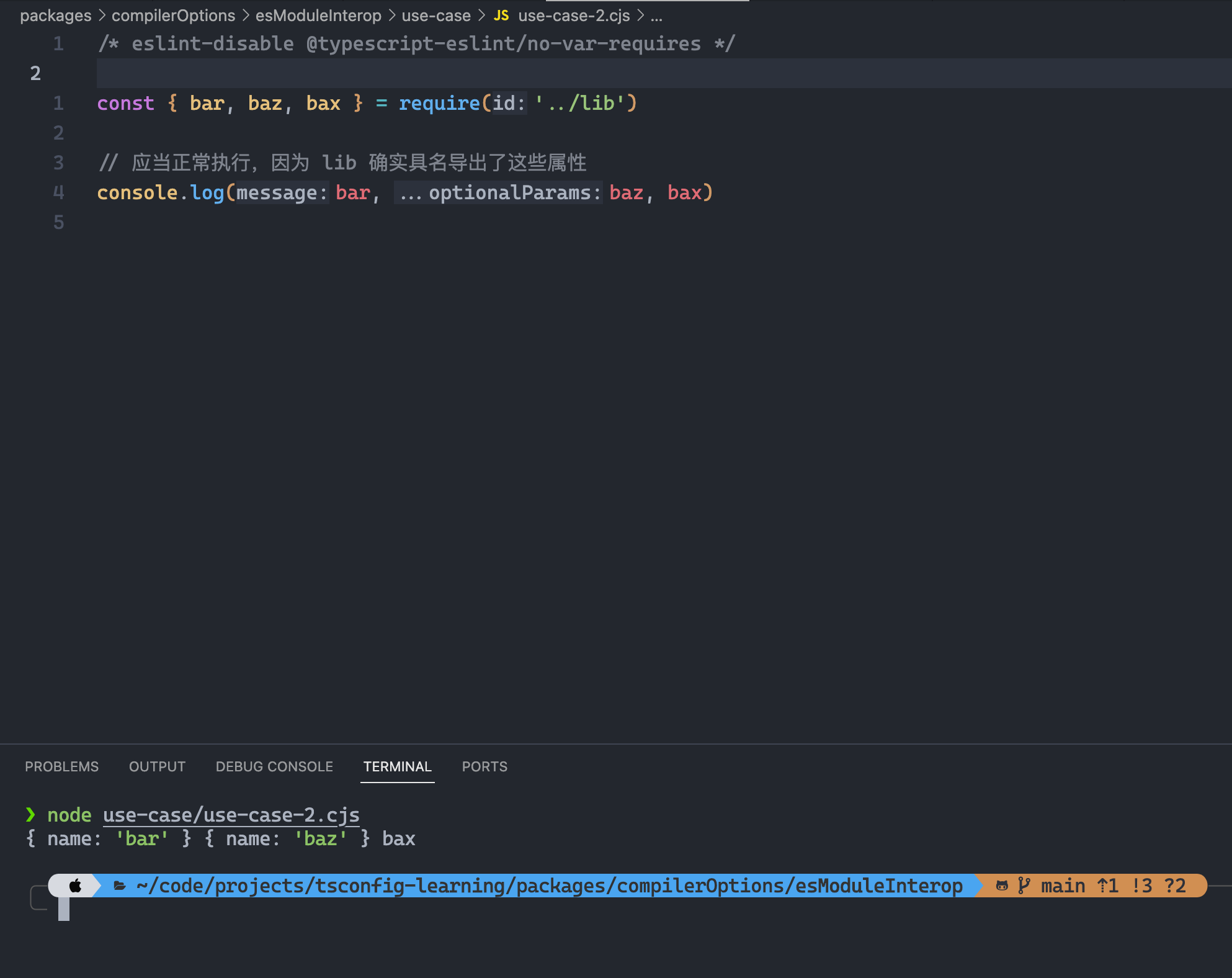Click the eslint-disable comment line
This screenshot has width=1232, height=978.
click(x=416, y=43)
